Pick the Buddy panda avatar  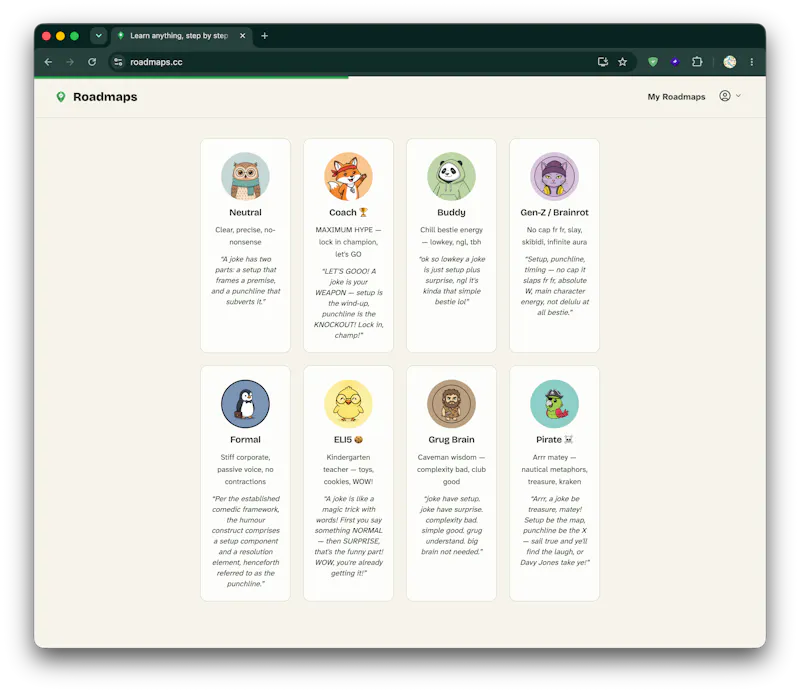(452, 176)
